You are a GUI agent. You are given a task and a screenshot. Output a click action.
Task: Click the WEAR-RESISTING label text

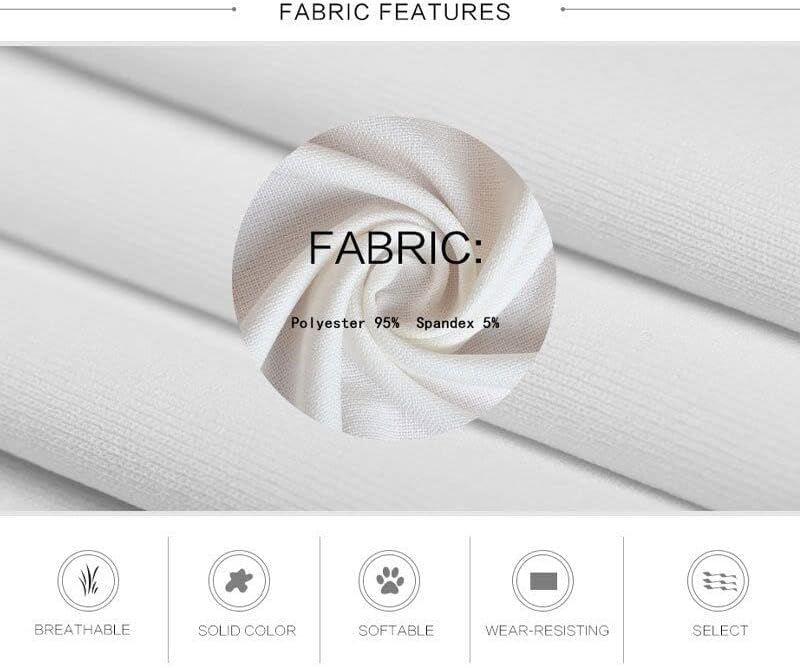[x=547, y=630]
